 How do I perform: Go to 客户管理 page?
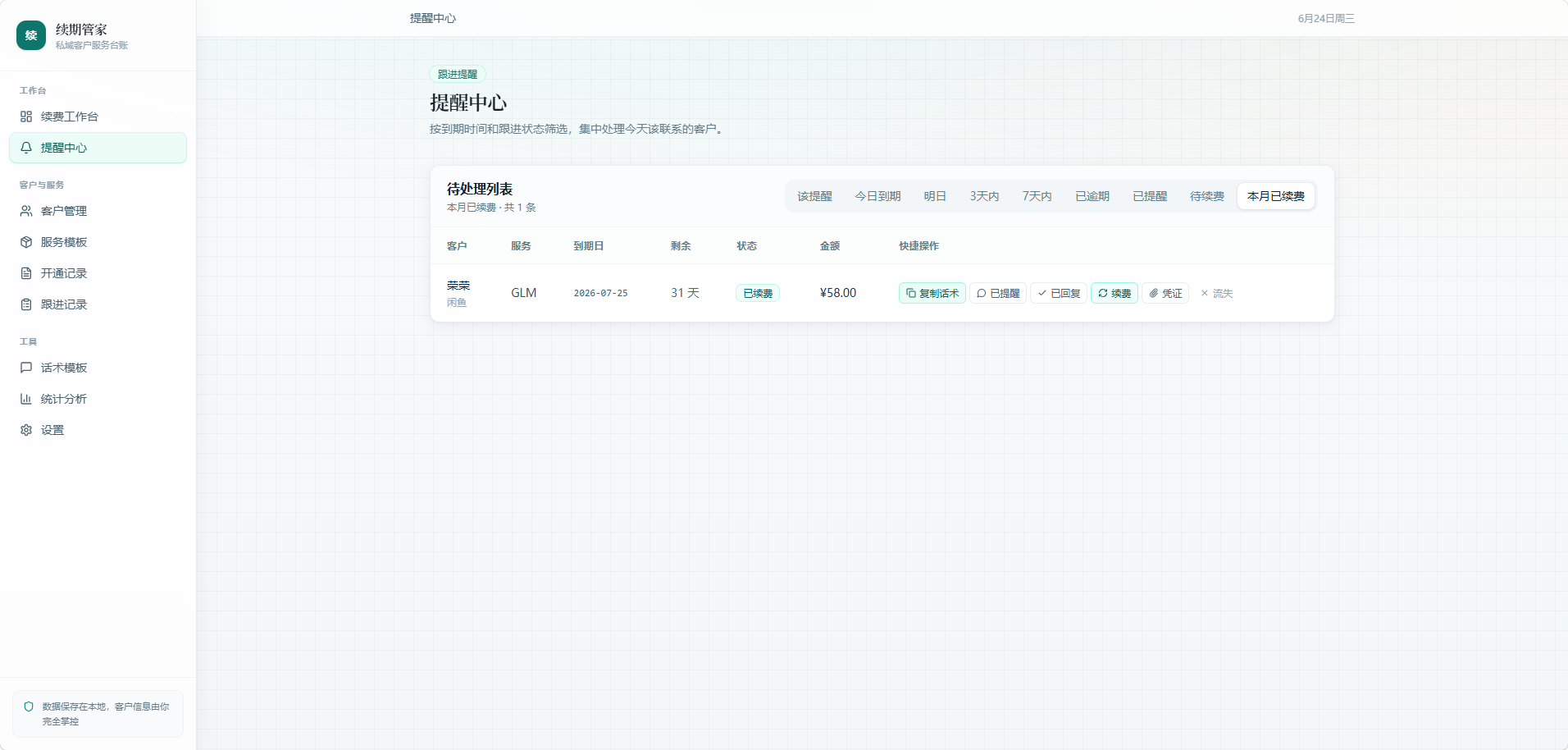coord(98,211)
